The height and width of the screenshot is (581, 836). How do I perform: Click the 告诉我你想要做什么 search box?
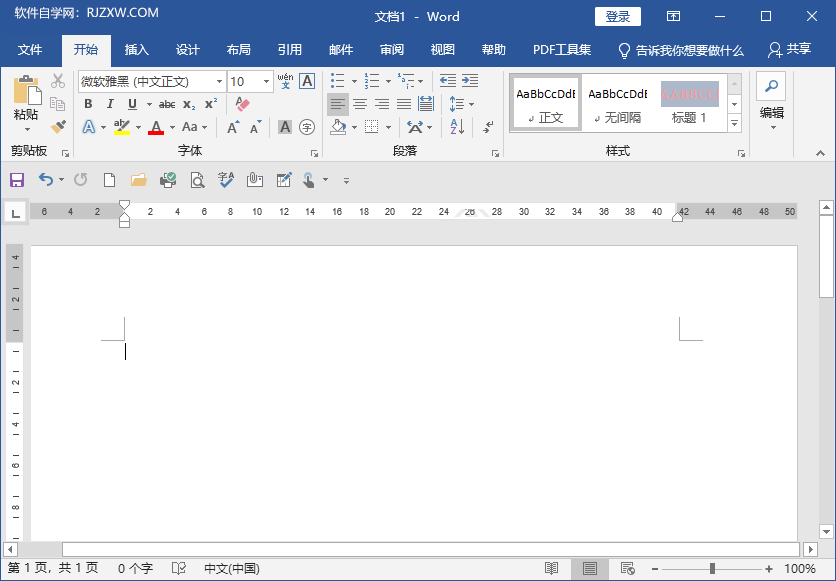[681, 50]
